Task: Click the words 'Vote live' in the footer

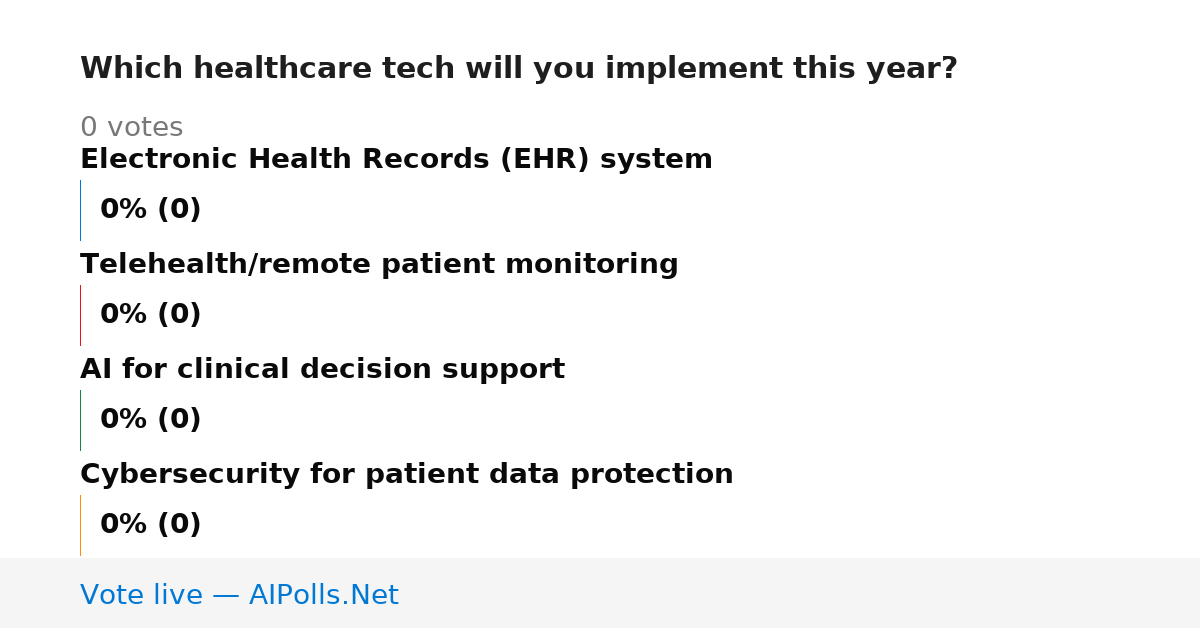Action: click(x=141, y=595)
